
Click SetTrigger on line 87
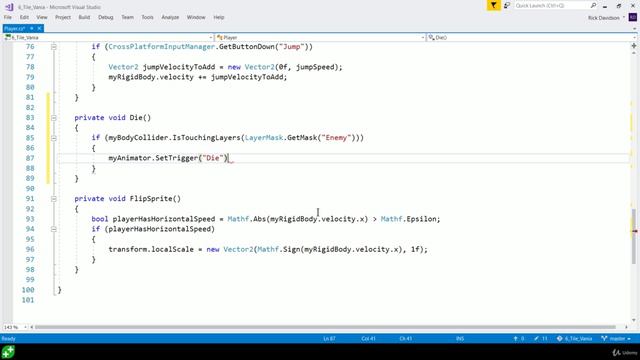tap(176, 158)
